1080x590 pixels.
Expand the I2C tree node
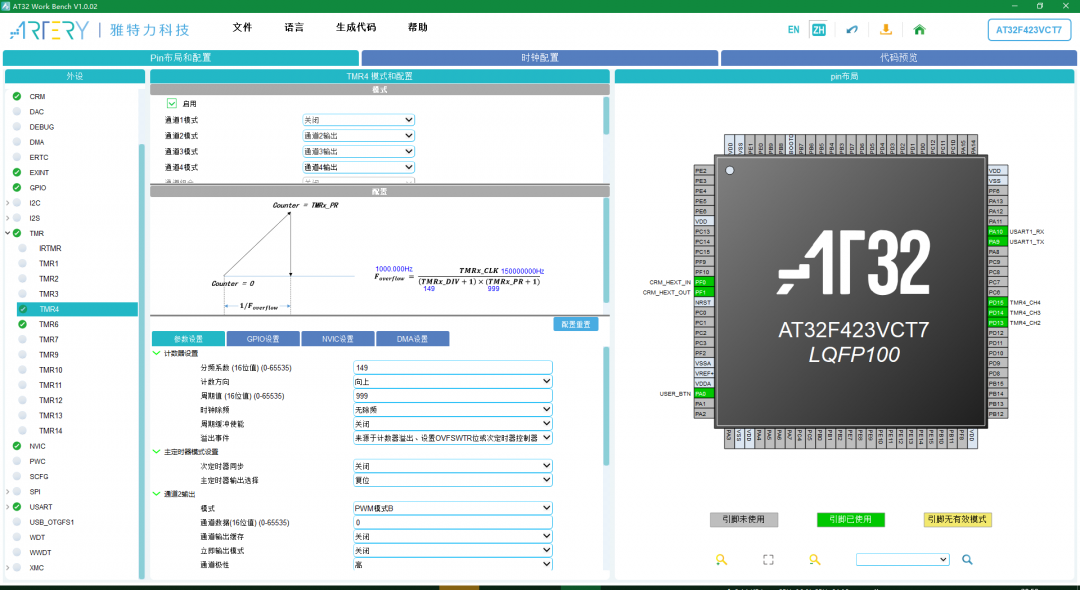tap(8, 203)
